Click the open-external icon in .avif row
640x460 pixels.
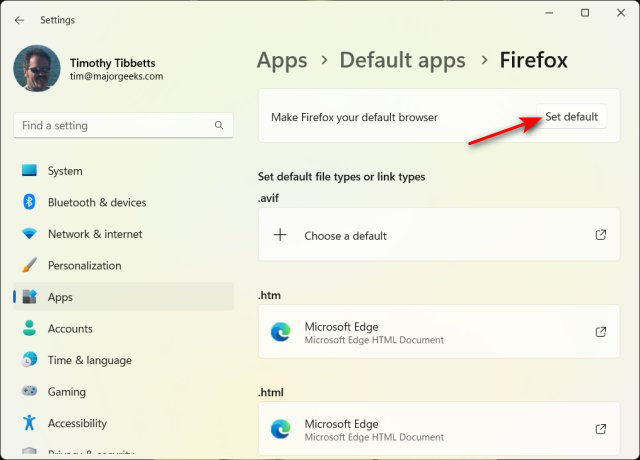(600, 235)
